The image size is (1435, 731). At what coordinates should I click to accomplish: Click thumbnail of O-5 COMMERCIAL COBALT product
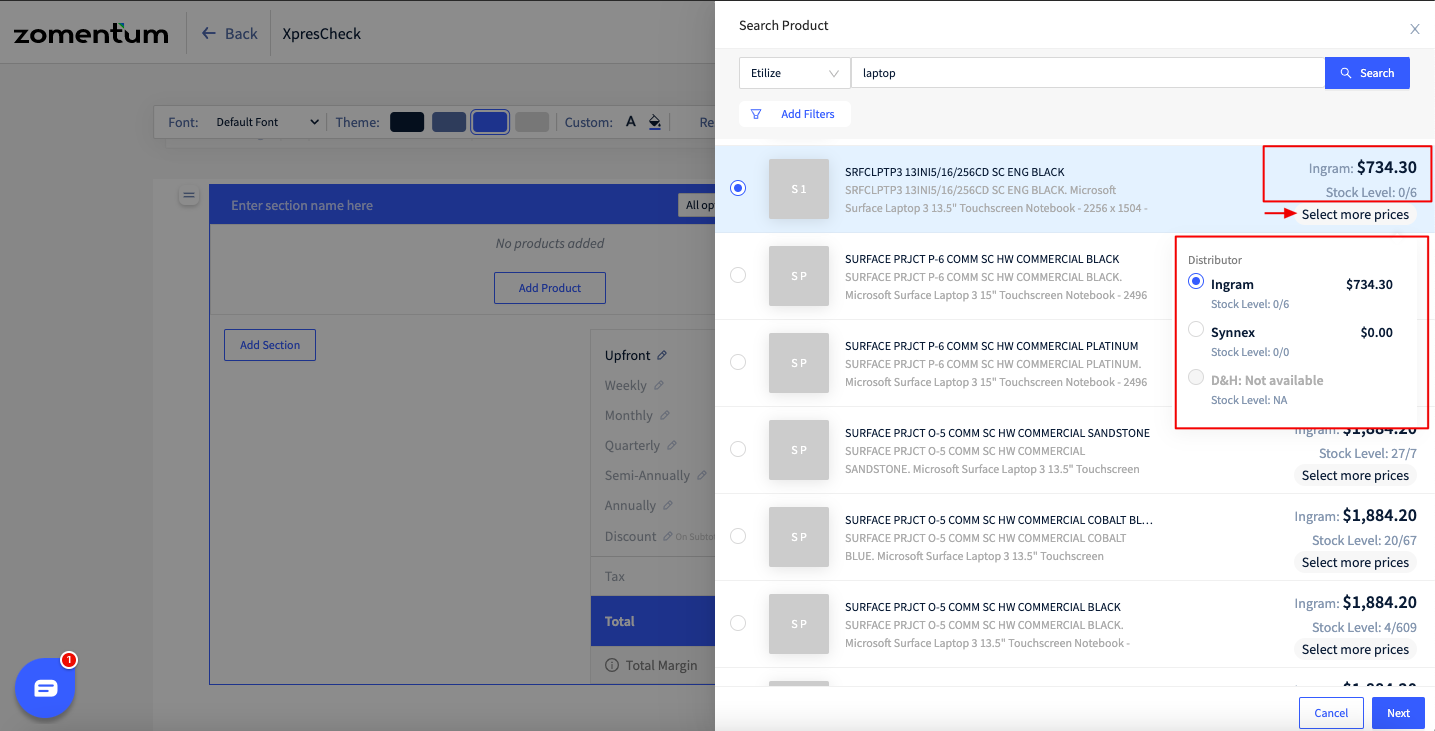pos(799,537)
